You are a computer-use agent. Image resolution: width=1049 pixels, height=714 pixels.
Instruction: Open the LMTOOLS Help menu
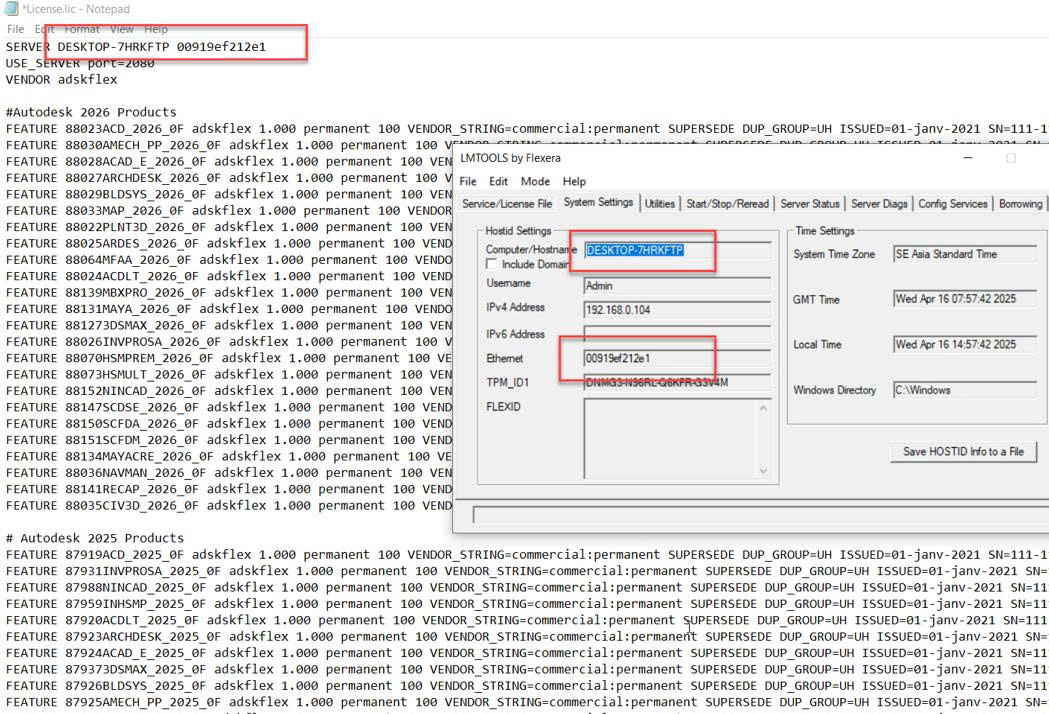[x=574, y=181]
